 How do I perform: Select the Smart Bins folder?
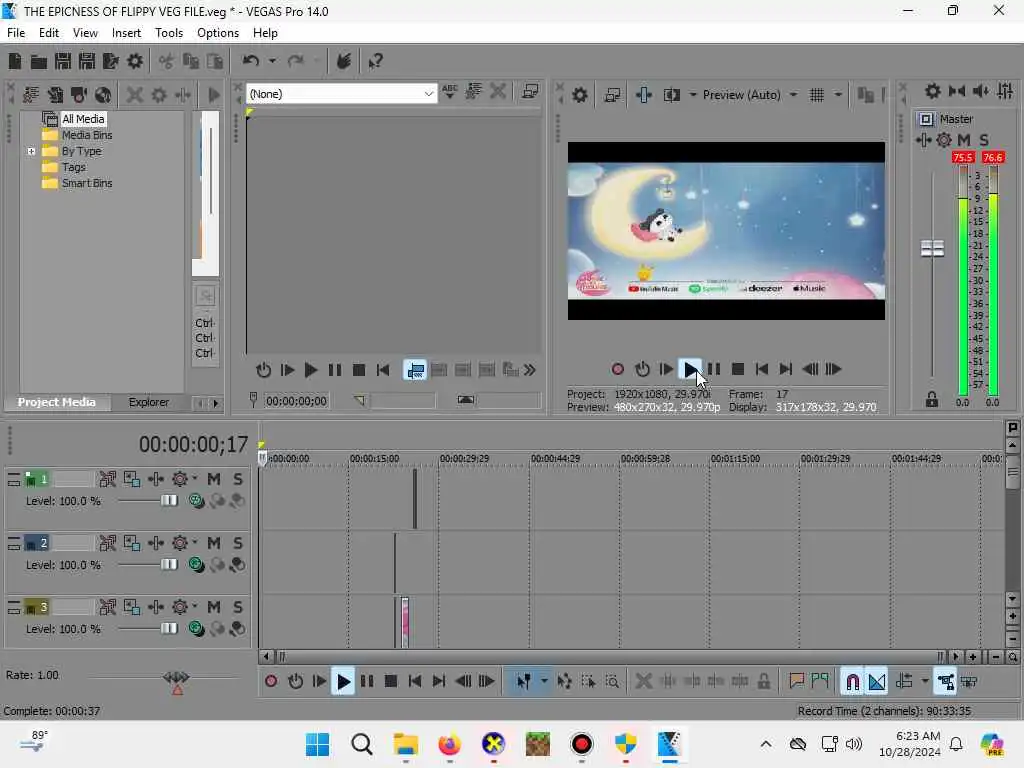pos(87,184)
